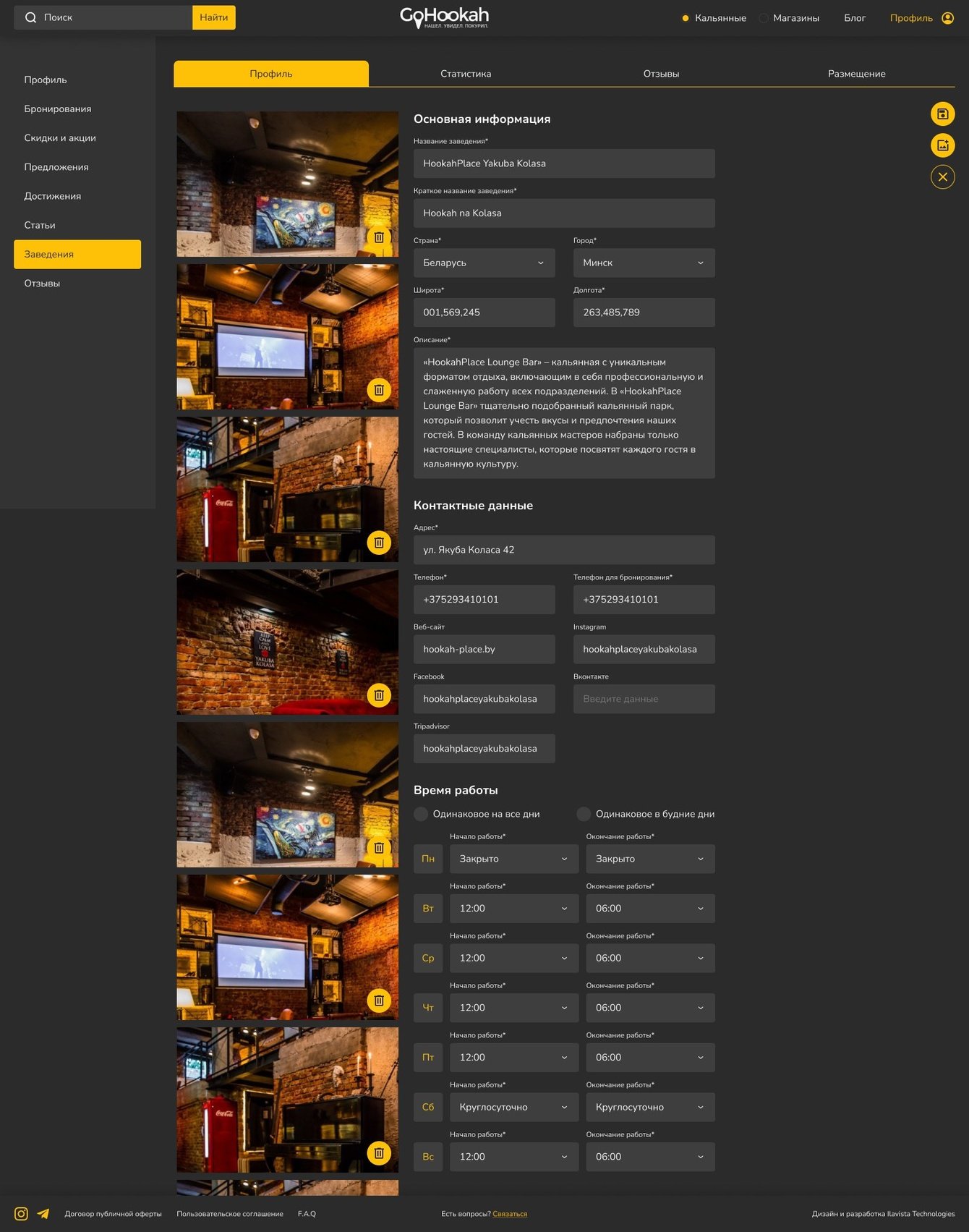Click the add image icon button
969x1232 pixels.
(942, 145)
